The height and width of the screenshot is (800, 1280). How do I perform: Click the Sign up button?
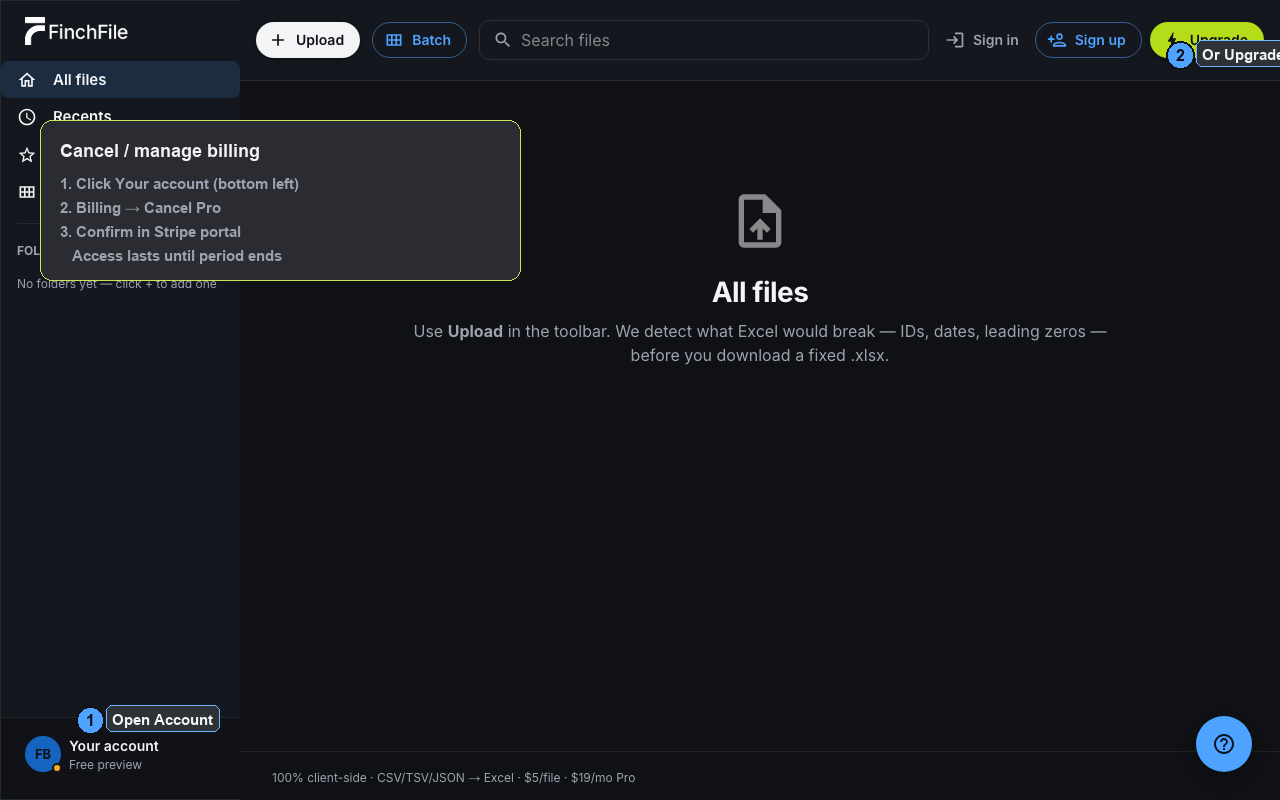[x=1088, y=40]
